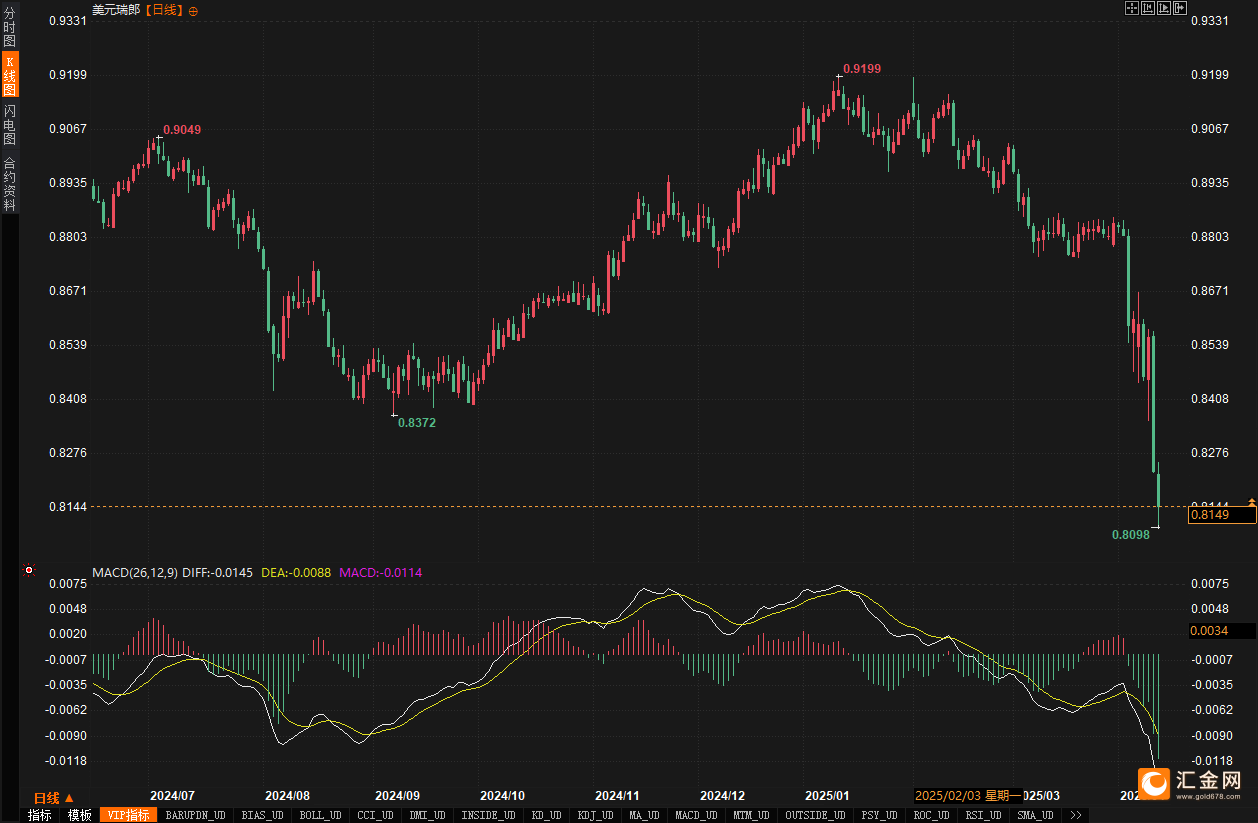
Task: Click the crosshair cursor icon at top right
Action: 1132,8
